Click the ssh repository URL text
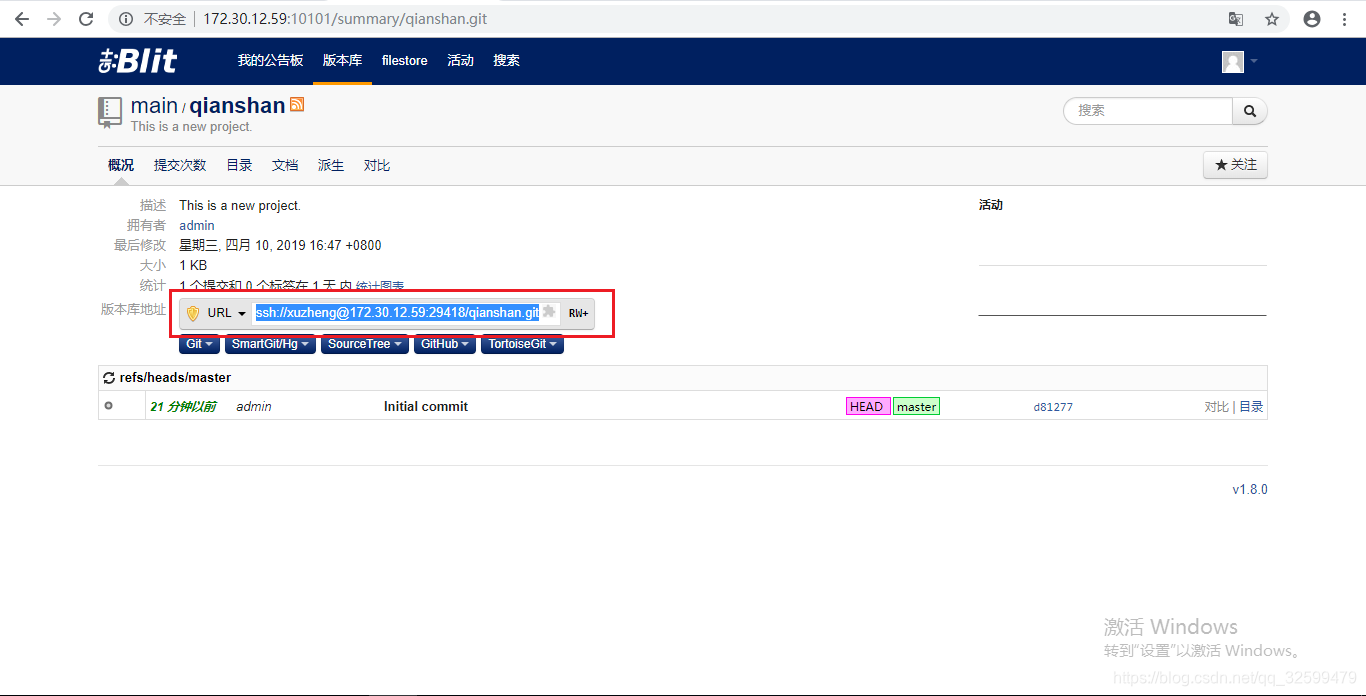This screenshot has height=696, width=1366. pyautogui.click(x=397, y=313)
